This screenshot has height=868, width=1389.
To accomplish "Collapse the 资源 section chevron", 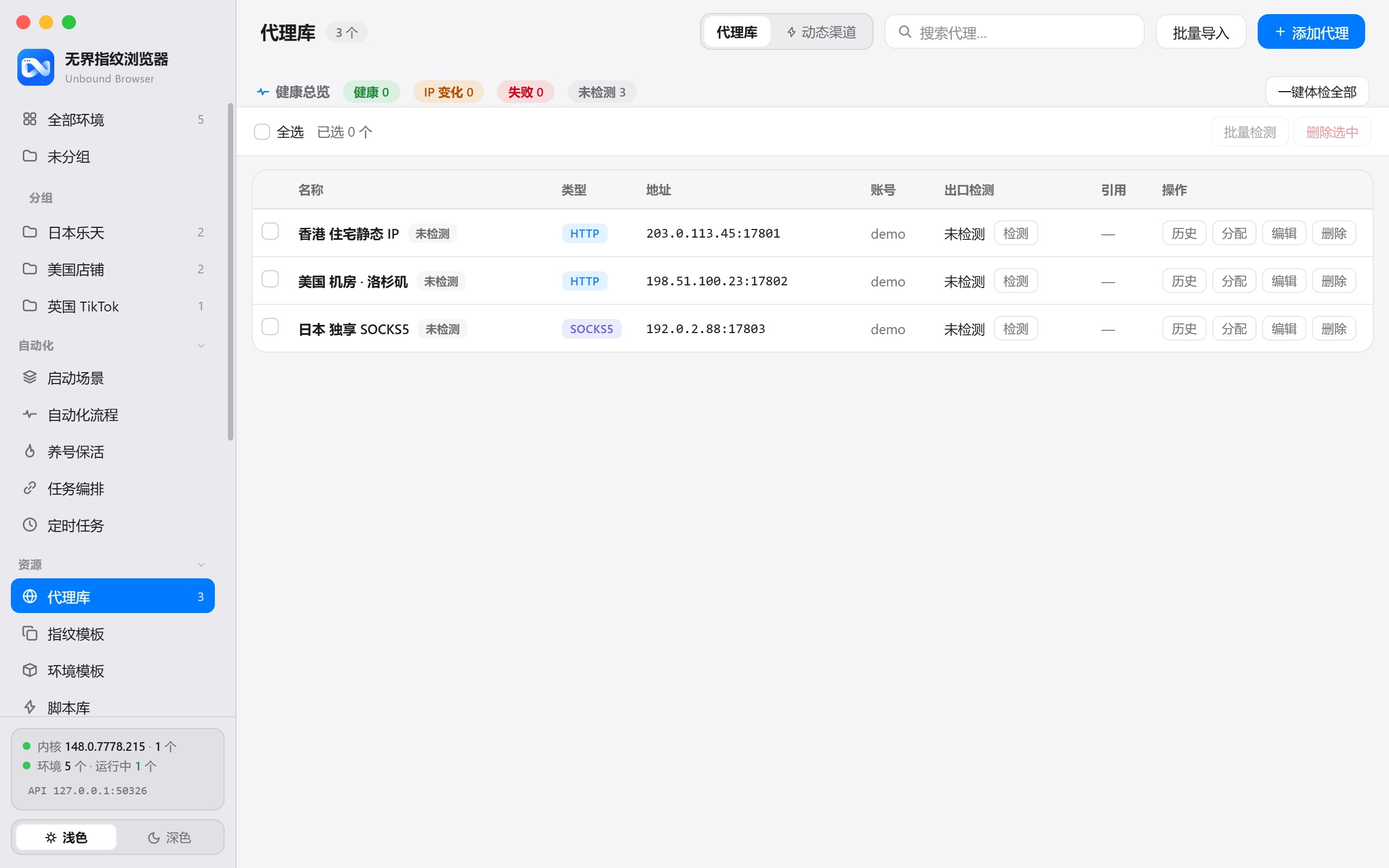I will coord(201,565).
